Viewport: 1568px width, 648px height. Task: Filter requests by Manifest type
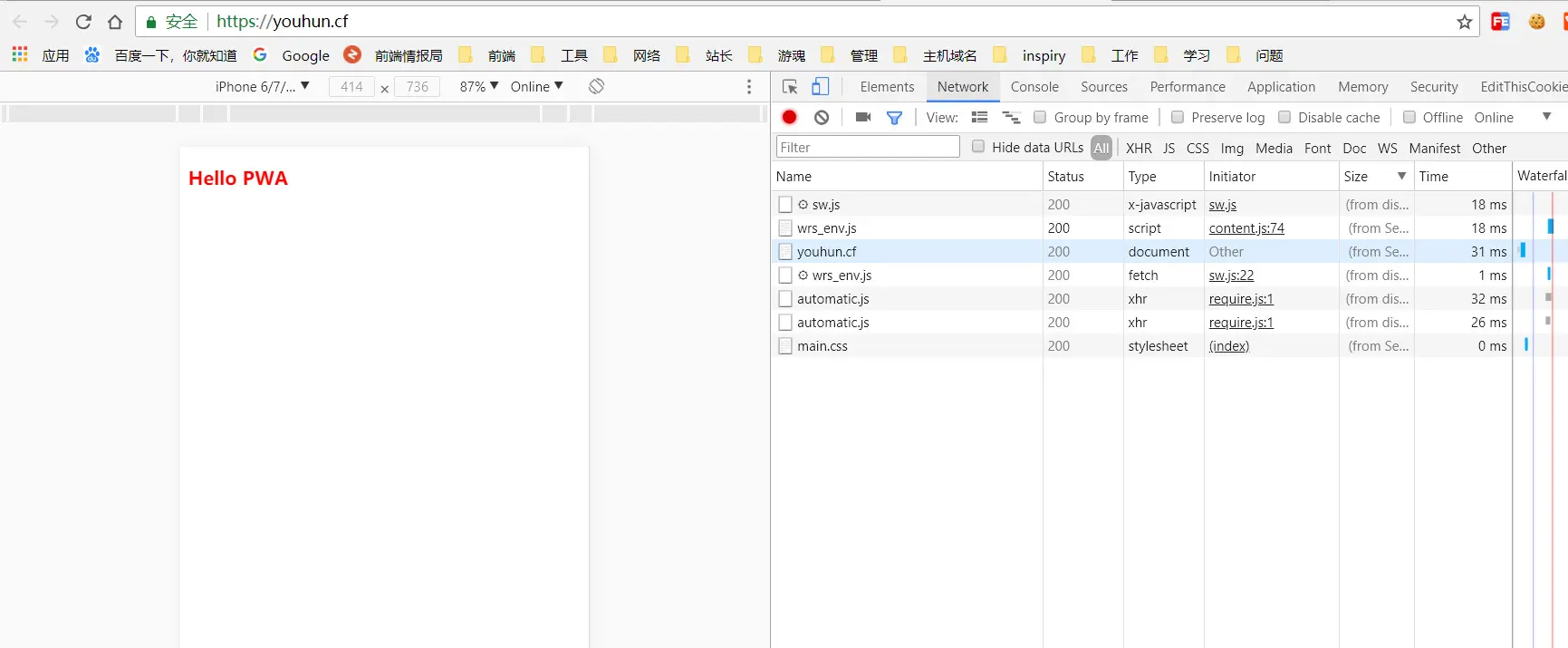tap(1434, 148)
